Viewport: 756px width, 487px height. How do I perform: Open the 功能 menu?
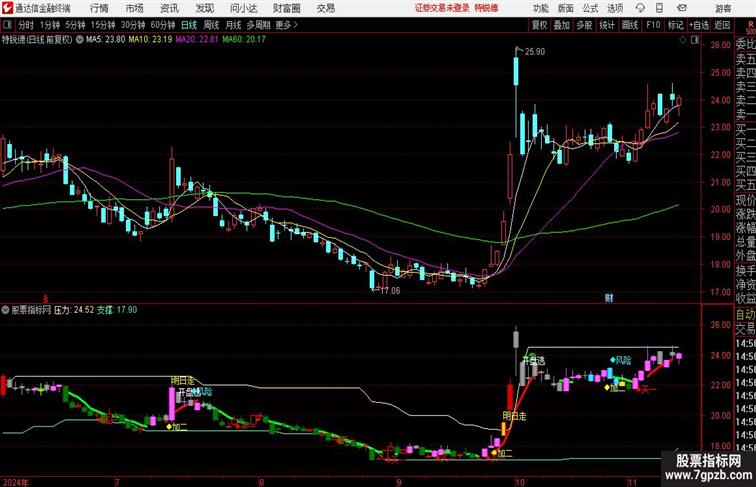point(541,8)
